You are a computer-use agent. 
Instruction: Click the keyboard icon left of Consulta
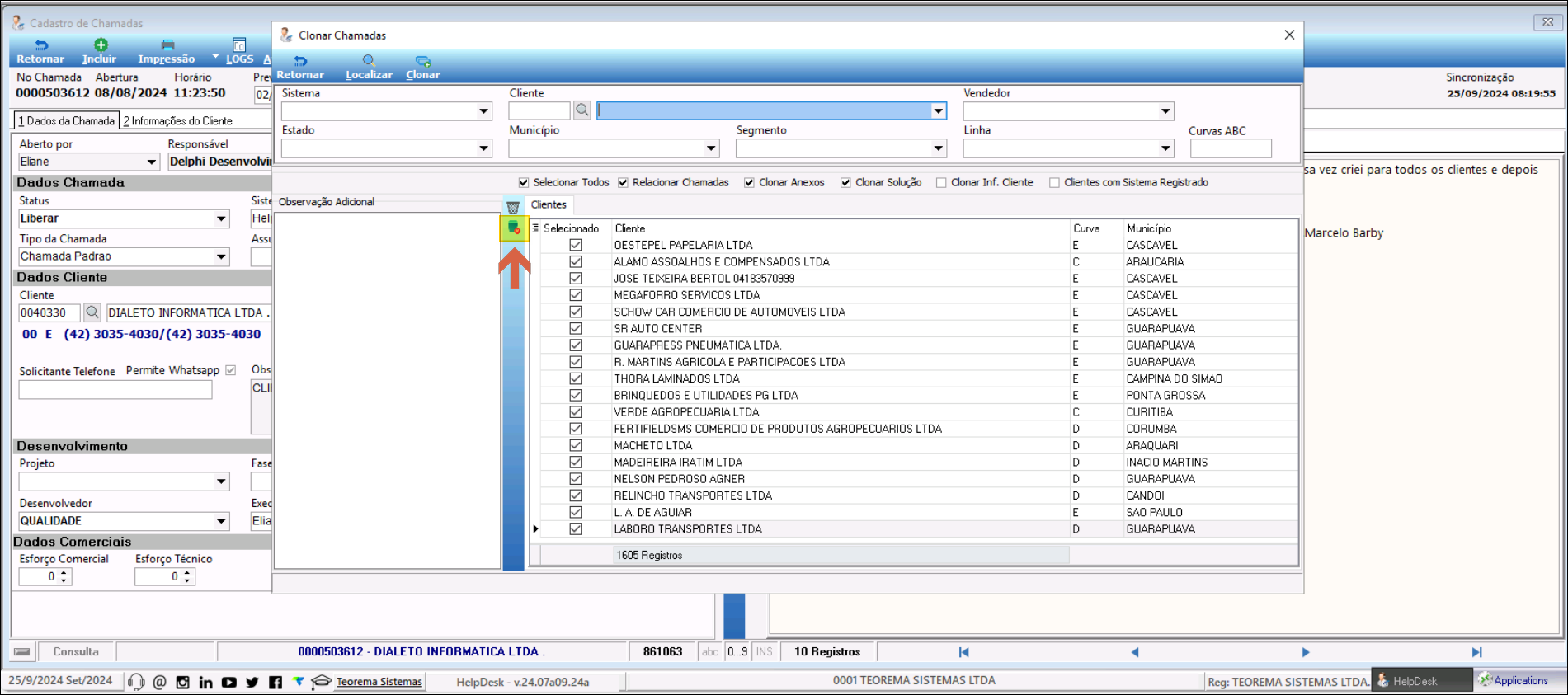coord(22,652)
